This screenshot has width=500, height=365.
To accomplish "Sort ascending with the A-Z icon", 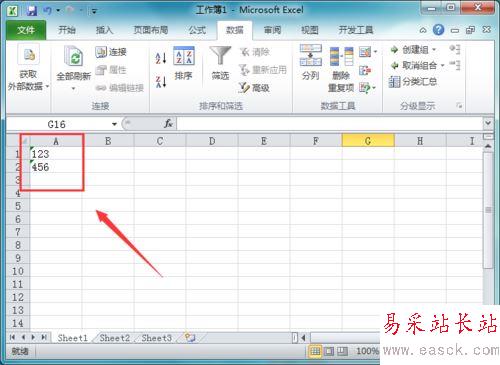I will tap(161, 58).
